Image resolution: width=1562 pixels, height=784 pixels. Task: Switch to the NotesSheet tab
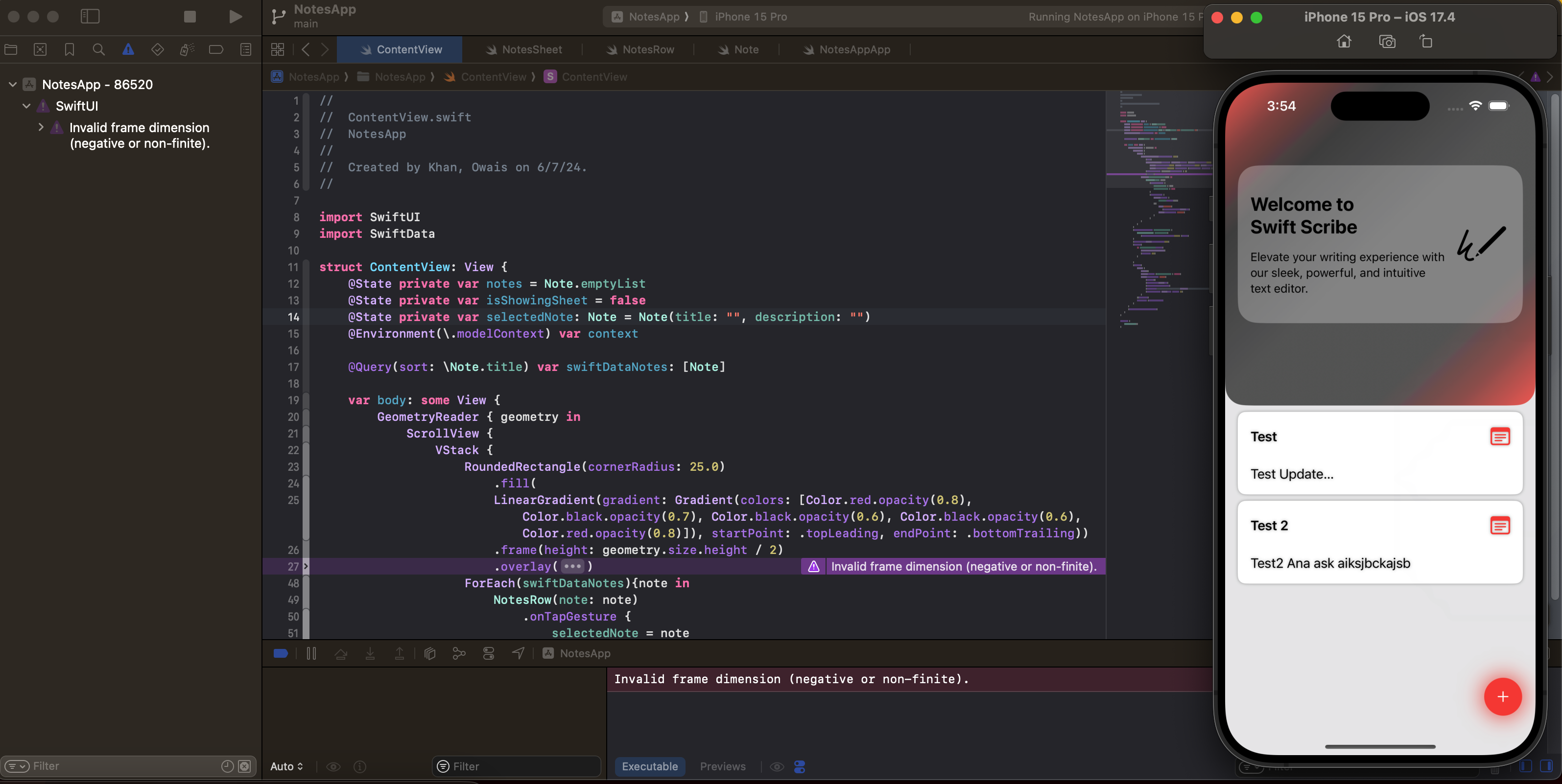pyautogui.click(x=524, y=50)
